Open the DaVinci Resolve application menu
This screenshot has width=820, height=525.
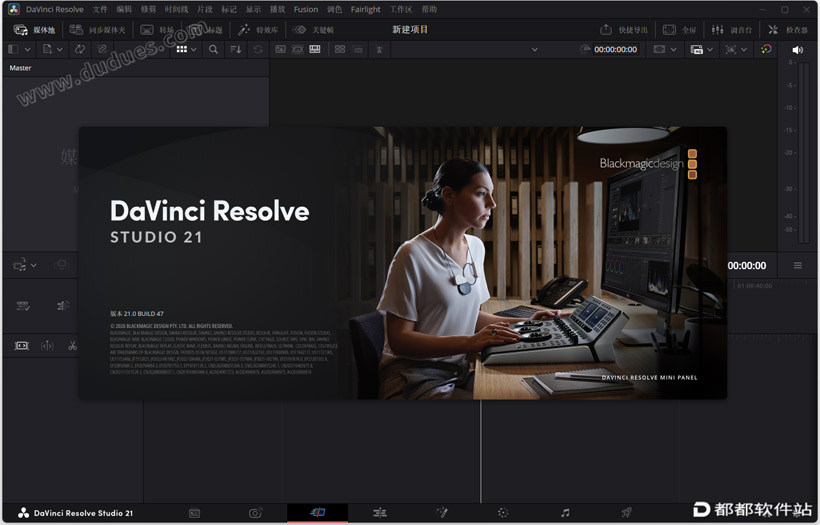[55, 9]
